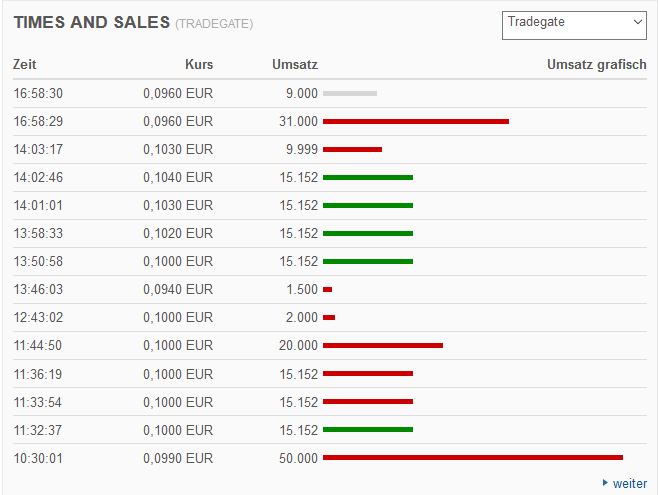Click the green bar at 11:32:37

[x=368, y=429]
